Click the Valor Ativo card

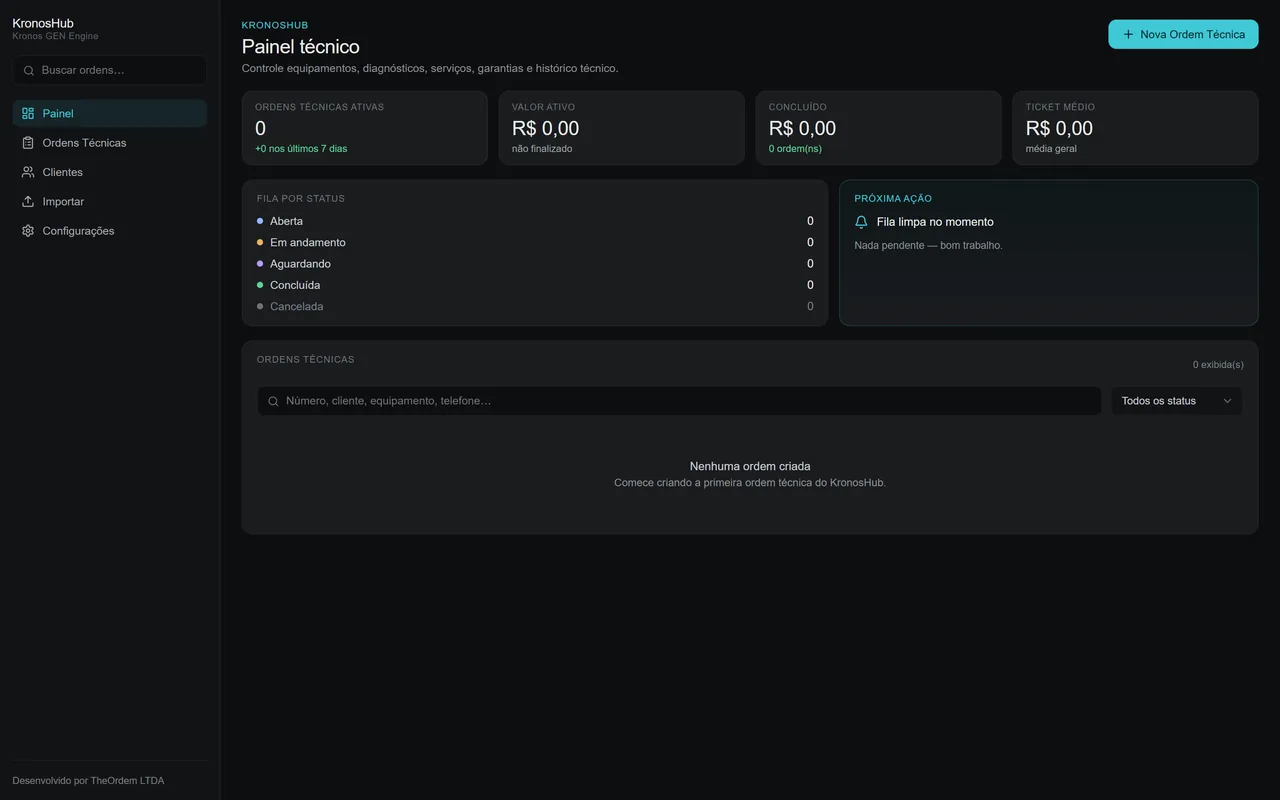point(622,128)
